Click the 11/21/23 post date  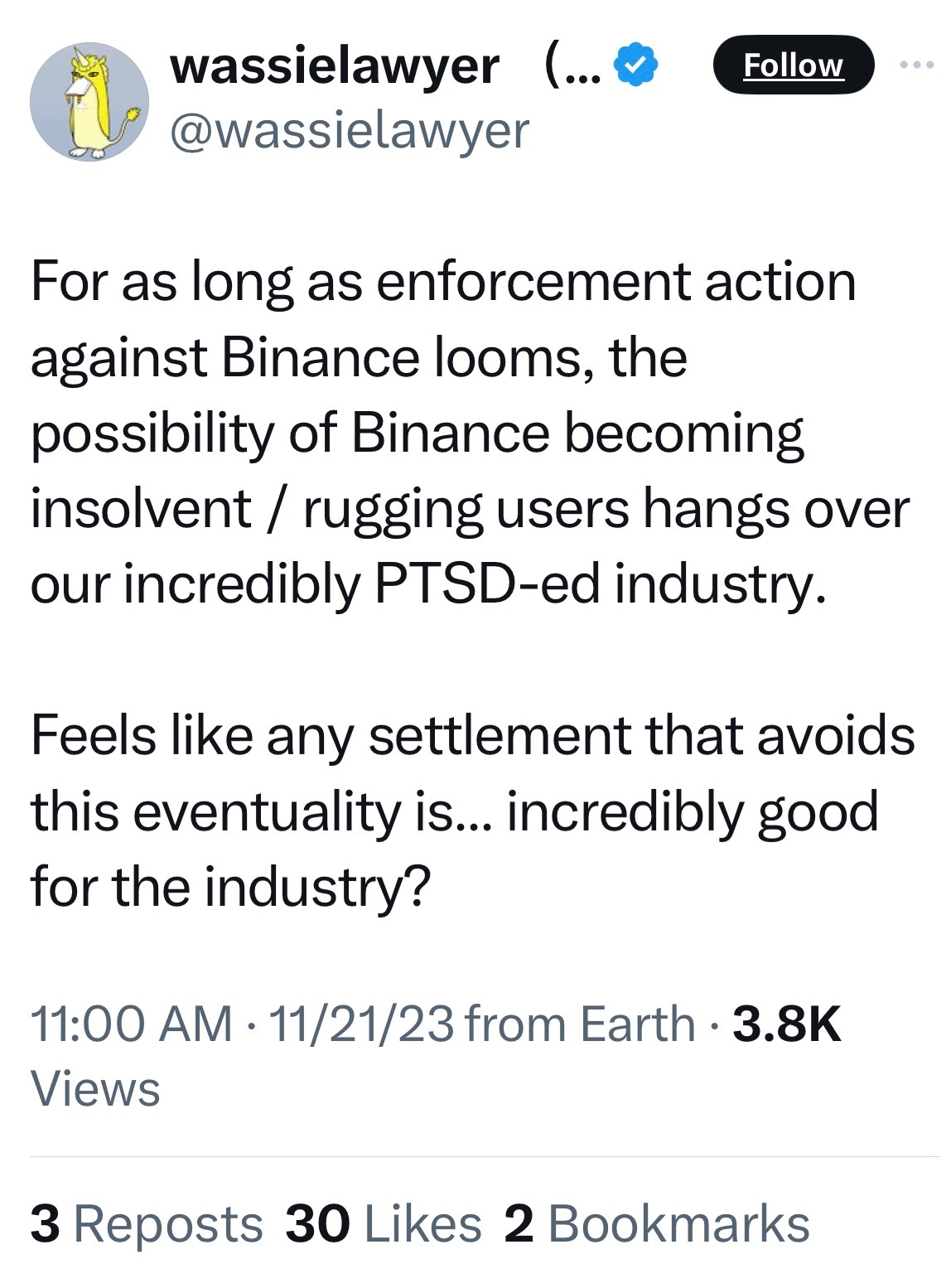point(361,1024)
